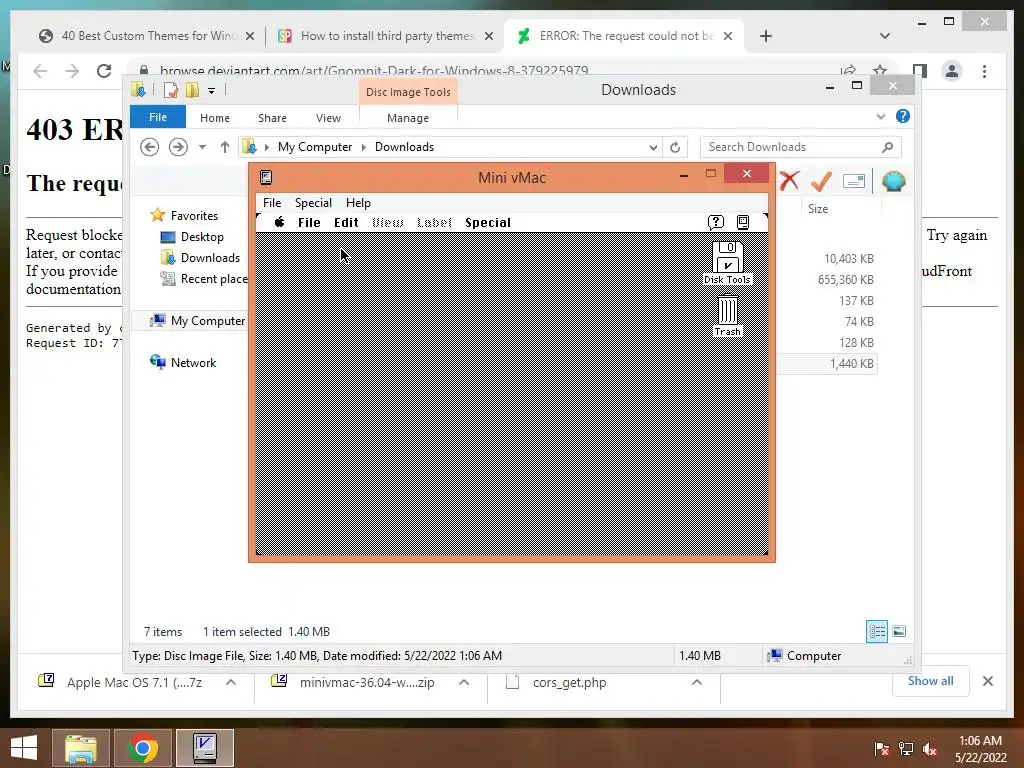Viewport: 1024px width, 768px height.
Task: Click the new folder icon in quick access toolbar
Action: pyautogui.click(x=192, y=90)
